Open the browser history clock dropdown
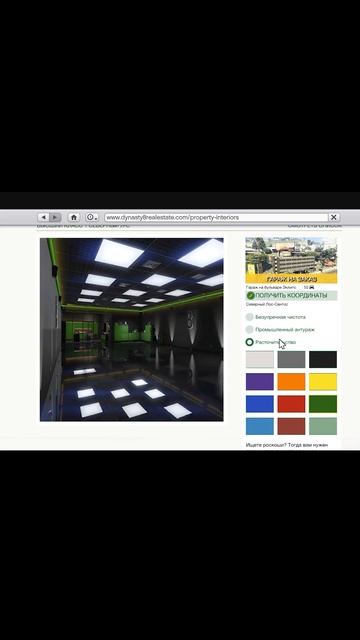The height and width of the screenshot is (640, 360). [92, 218]
